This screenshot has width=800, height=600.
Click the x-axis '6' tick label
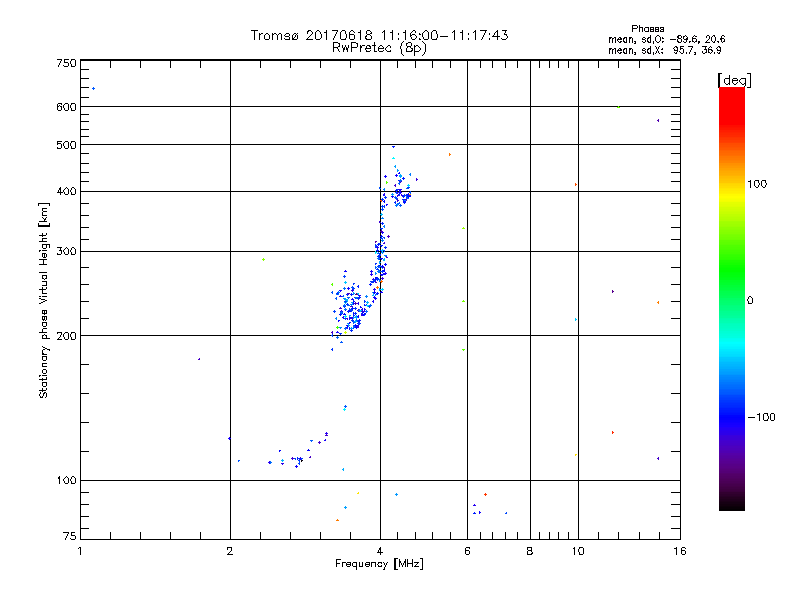tap(467, 551)
